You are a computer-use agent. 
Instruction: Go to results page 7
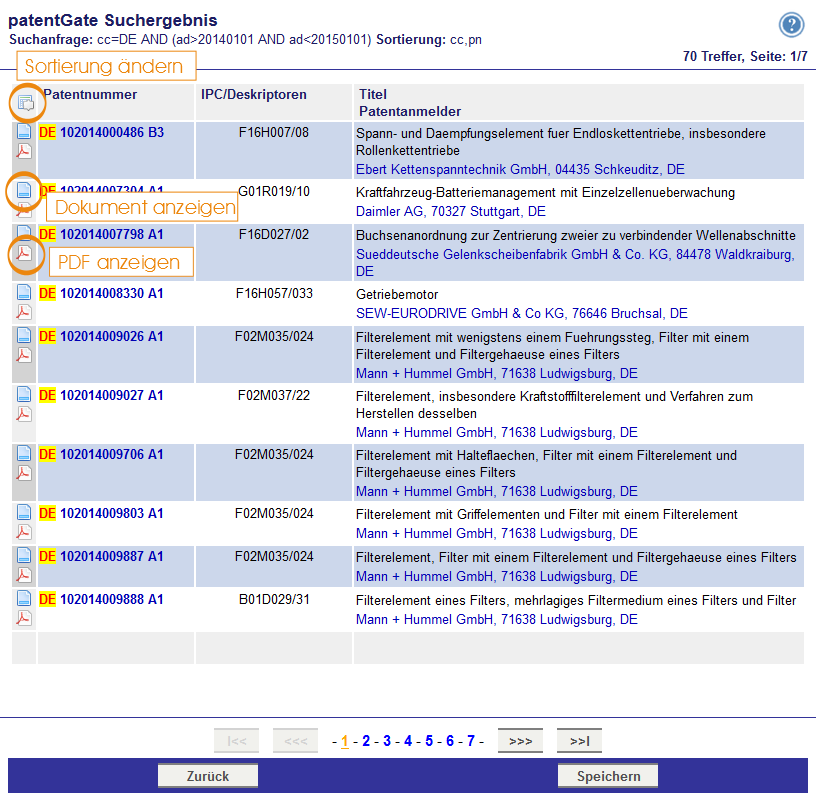click(471, 741)
